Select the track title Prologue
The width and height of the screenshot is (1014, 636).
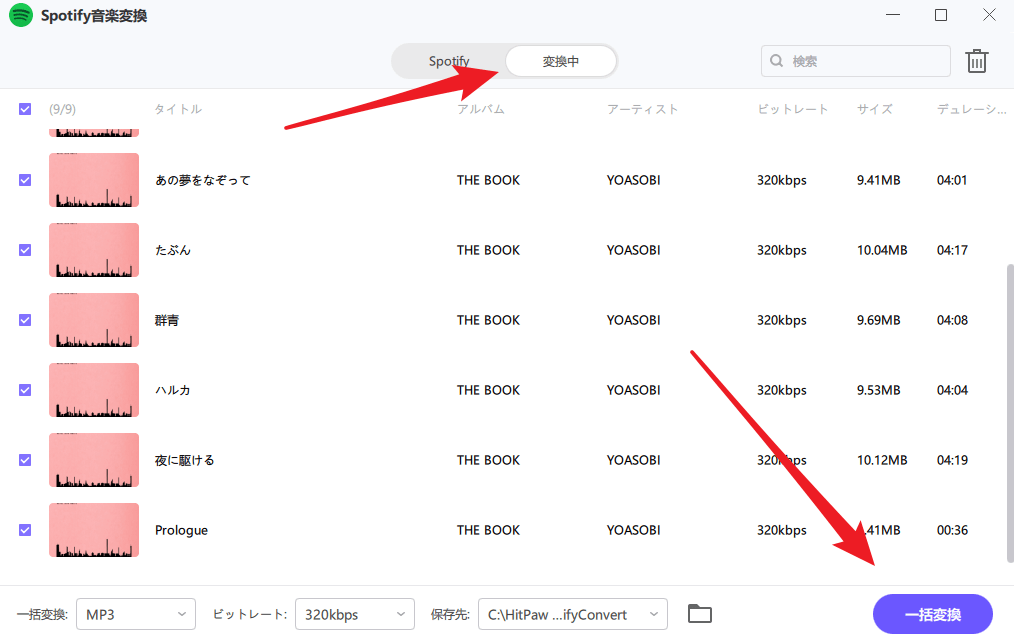click(x=181, y=530)
